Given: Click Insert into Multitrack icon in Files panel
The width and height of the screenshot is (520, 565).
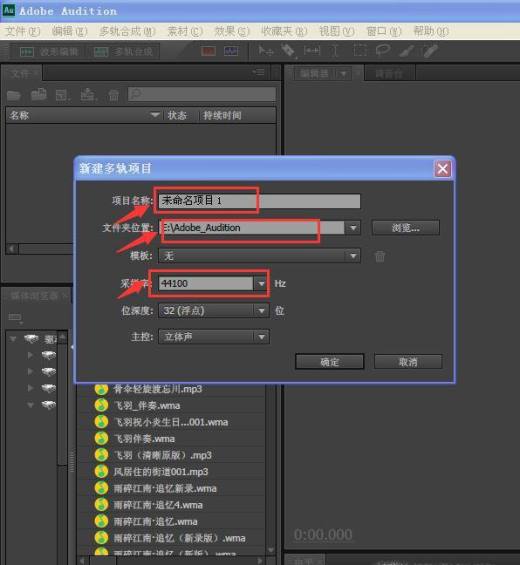Looking at the screenshot, I should pyautogui.click(x=88, y=95).
